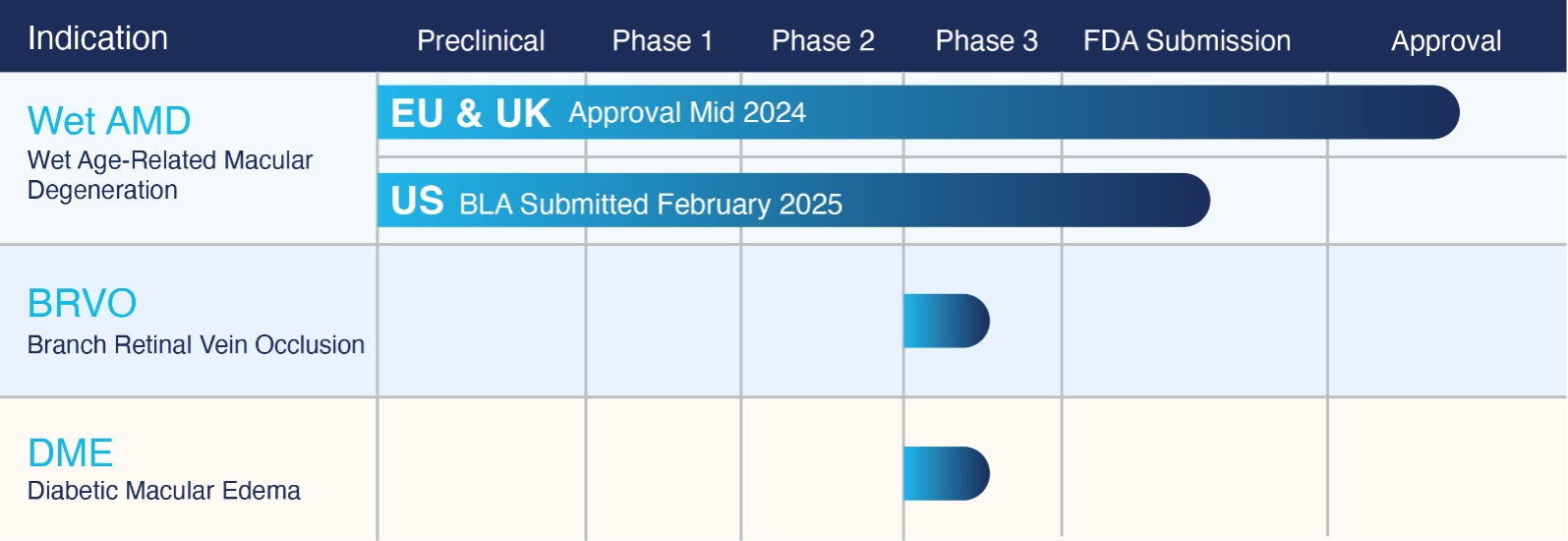
Task: Click the Branch Retinal Vein Occlusion description
Action: point(196,344)
